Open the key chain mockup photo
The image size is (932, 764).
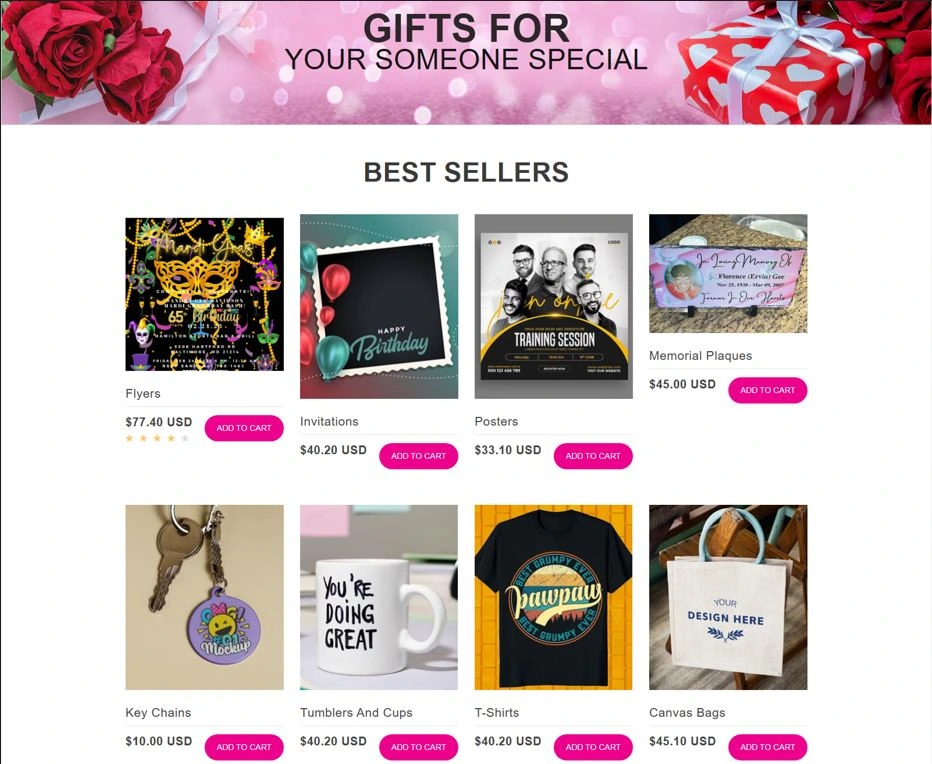[x=204, y=598]
